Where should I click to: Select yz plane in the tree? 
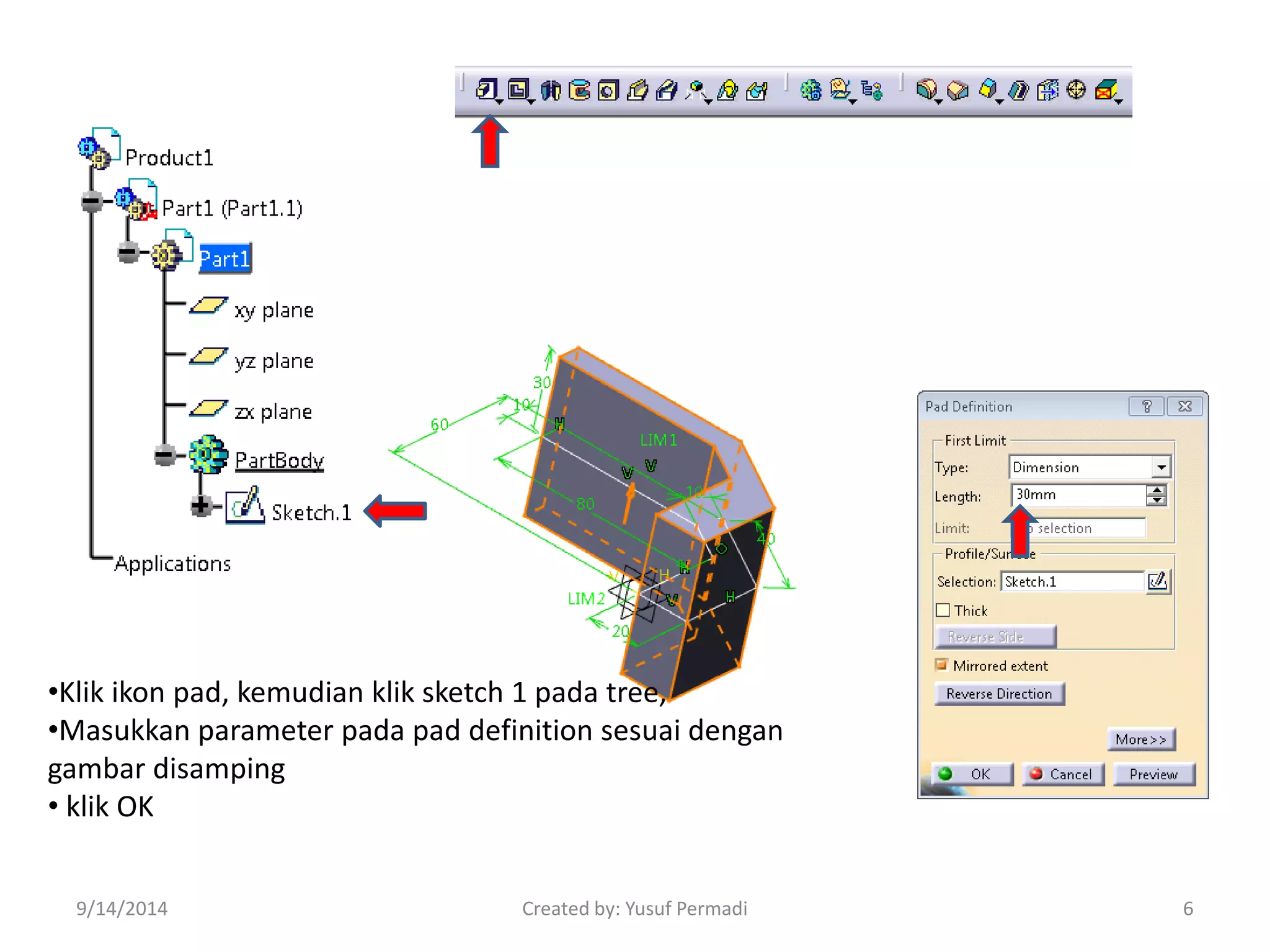[274, 361]
